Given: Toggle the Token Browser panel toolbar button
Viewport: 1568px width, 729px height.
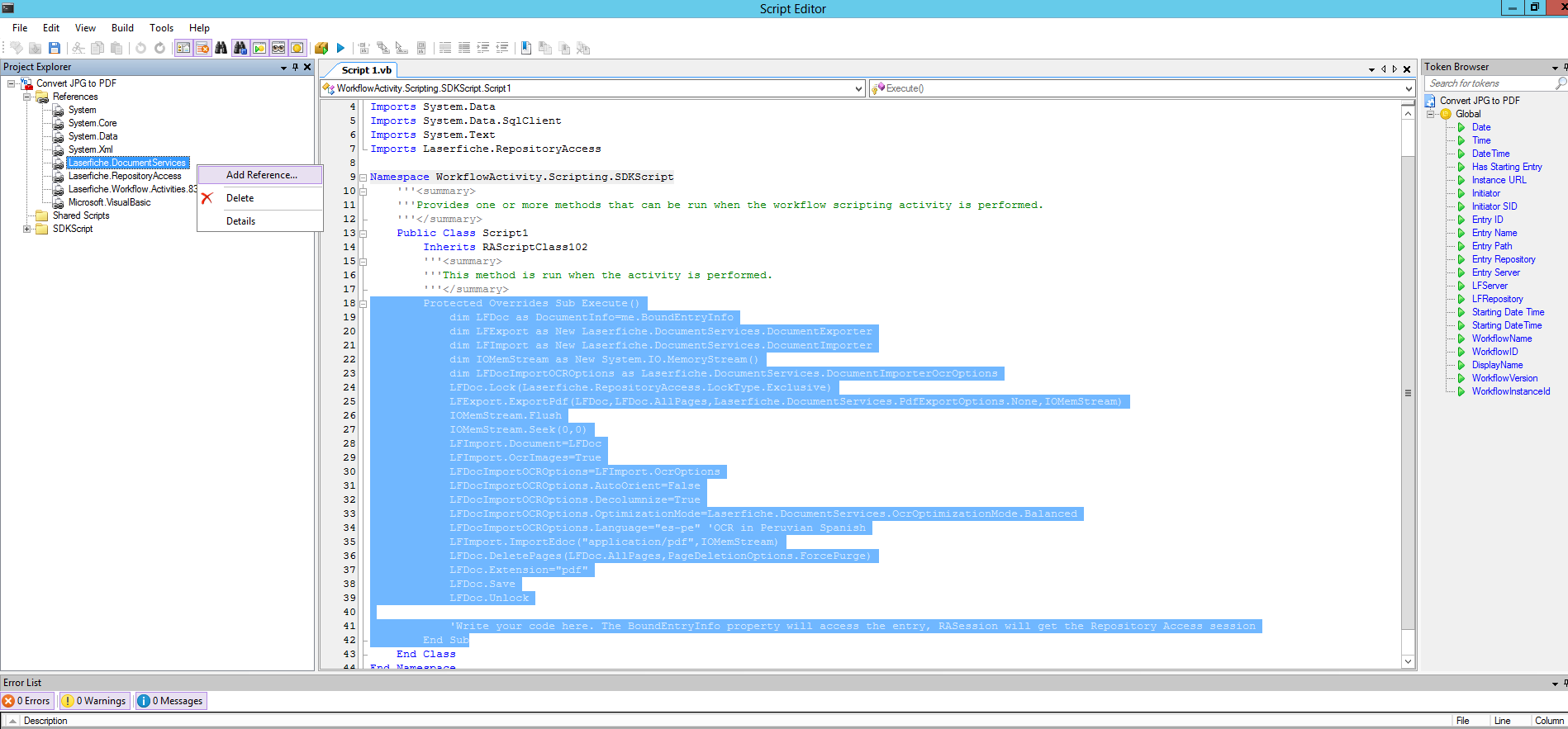Looking at the screenshot, I should coord(259,48).
